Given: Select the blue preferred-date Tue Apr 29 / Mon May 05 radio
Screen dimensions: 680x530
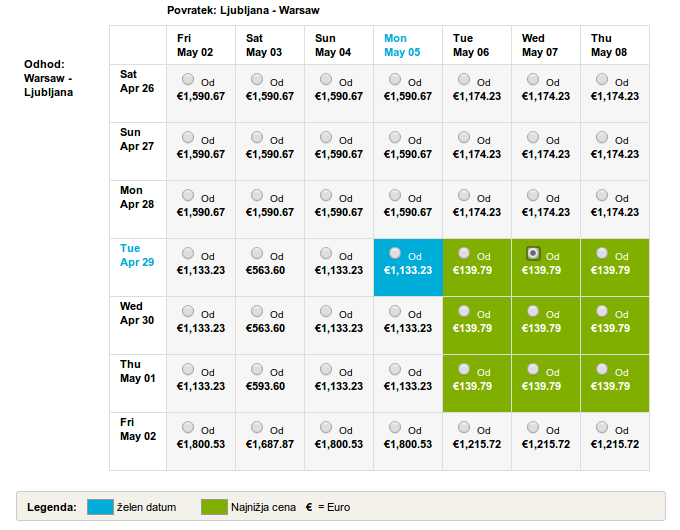Looking at the screenshot, I should click(395, 253).
